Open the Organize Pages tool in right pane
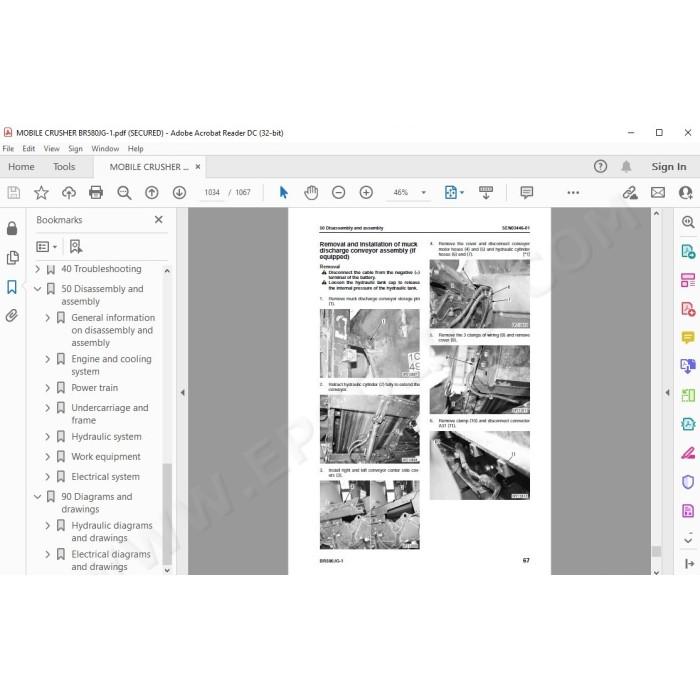Screen dimensions: 700x700 [688, 280]
